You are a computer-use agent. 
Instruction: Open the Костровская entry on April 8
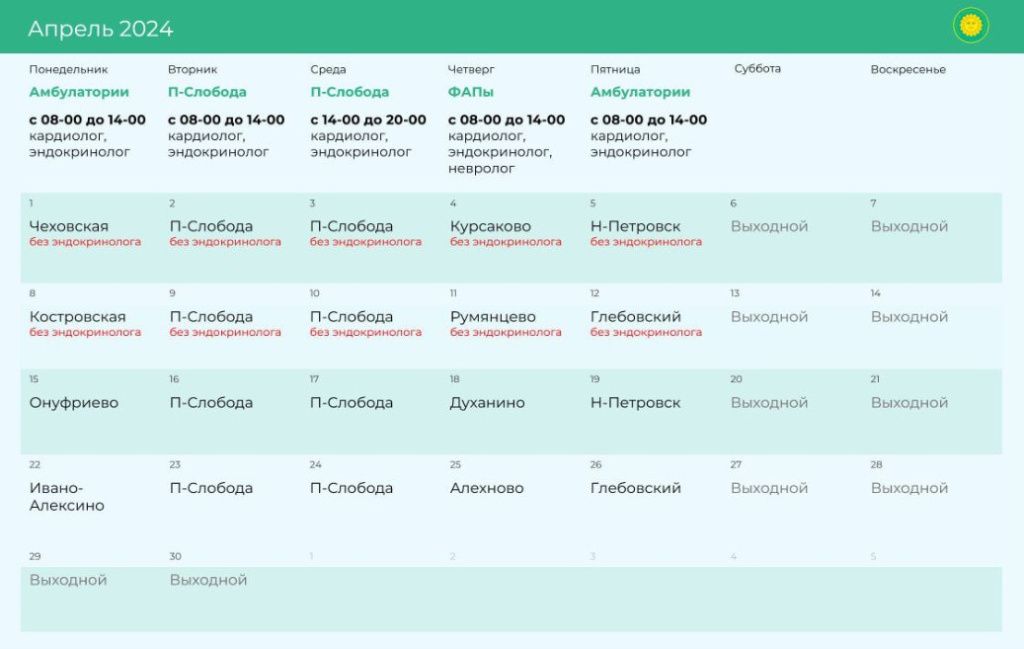[77, 317]
